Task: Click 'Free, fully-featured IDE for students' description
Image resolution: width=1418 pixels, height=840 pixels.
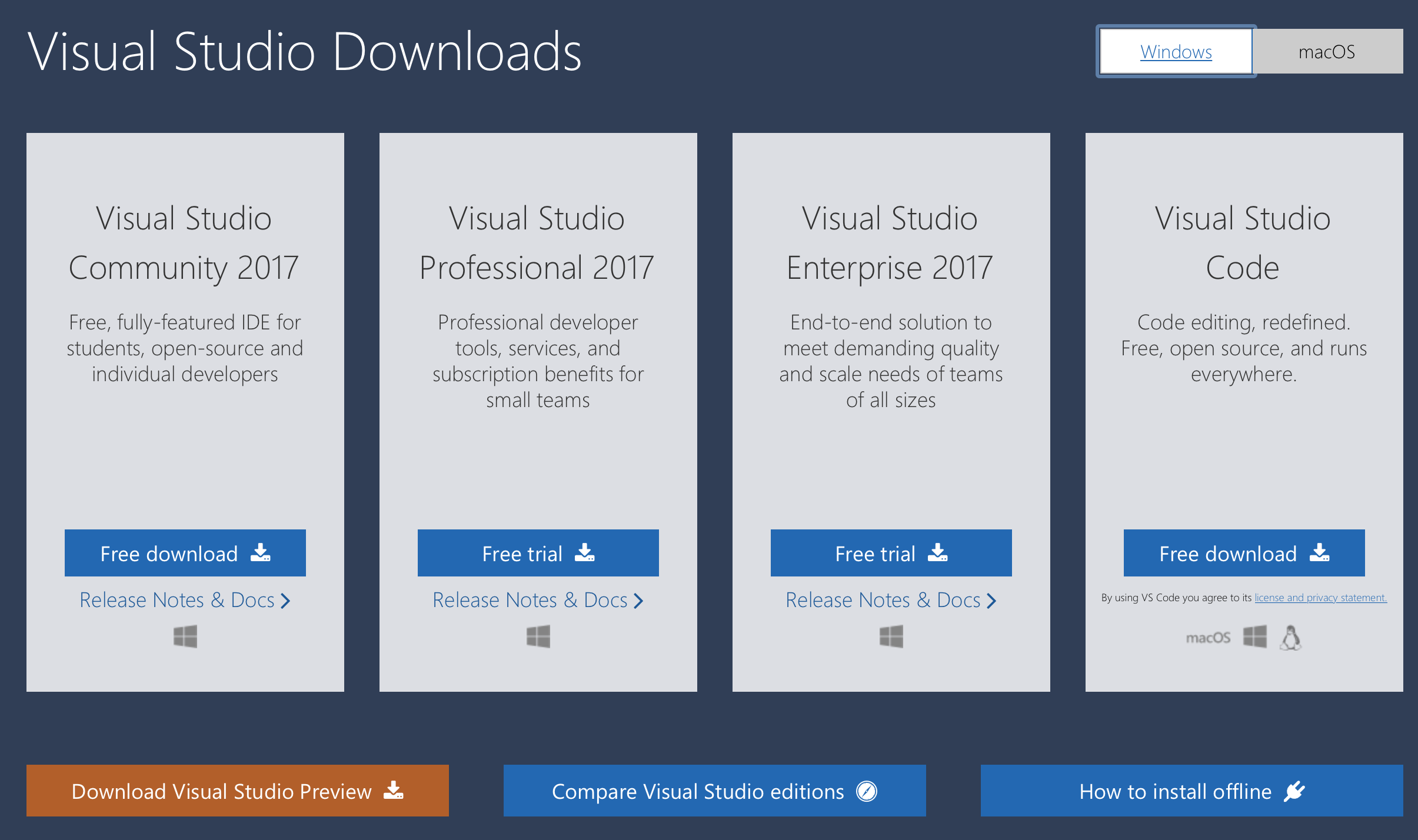Action: [185, 348]
